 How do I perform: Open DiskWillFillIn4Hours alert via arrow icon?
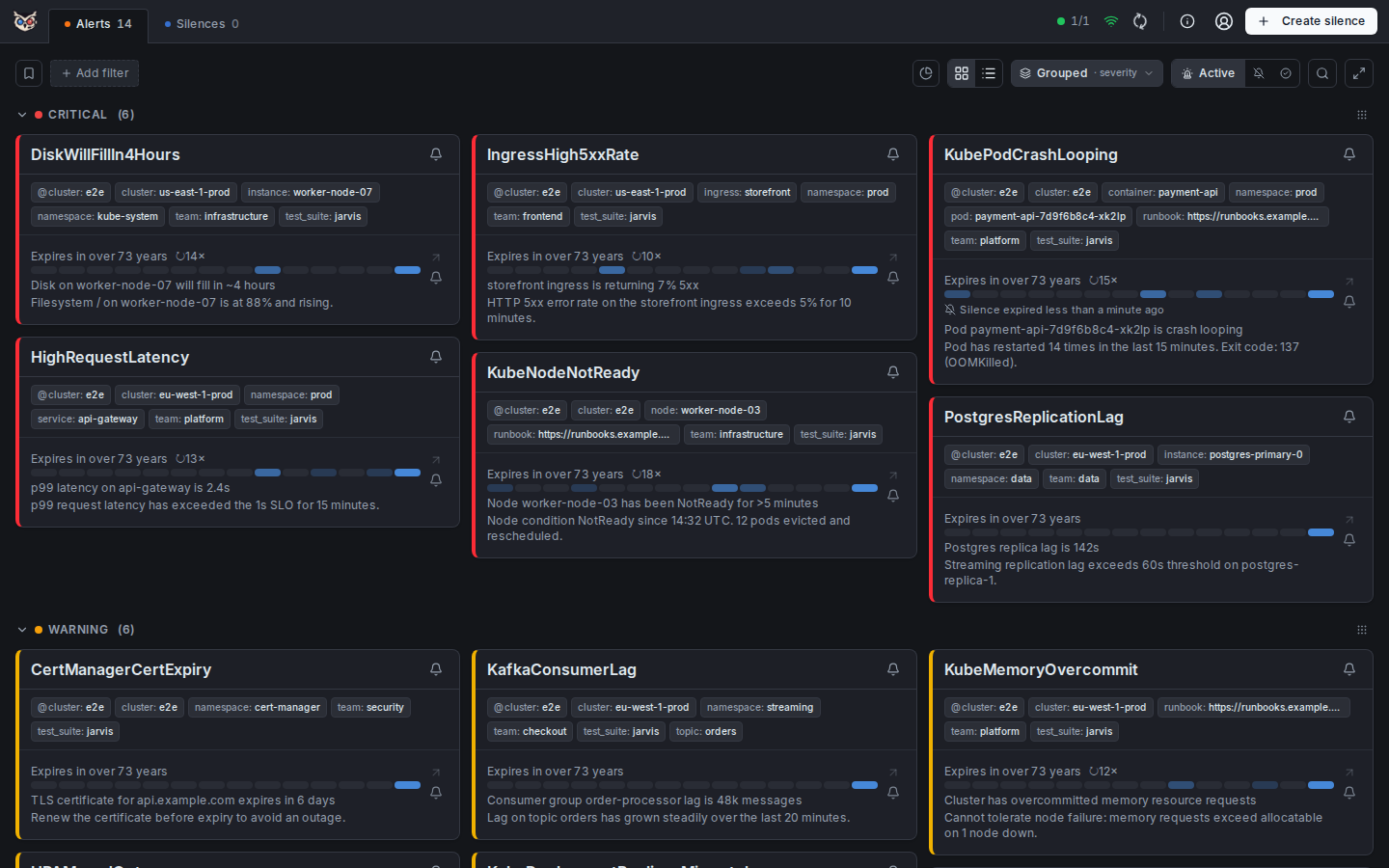[x=436, y=258]
